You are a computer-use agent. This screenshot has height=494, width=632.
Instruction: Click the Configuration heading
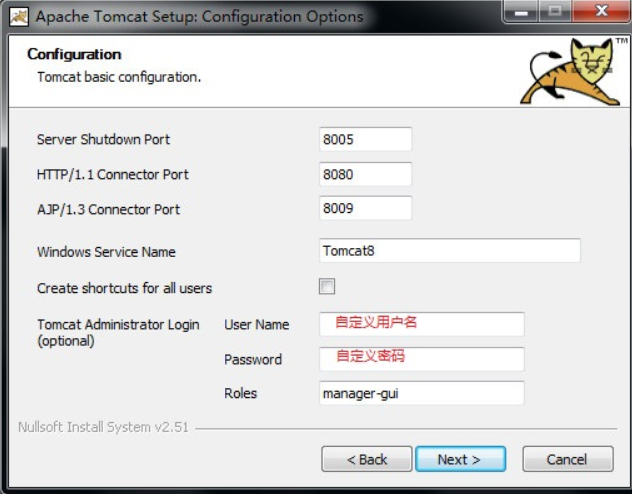pyautogui.click(x=74, y=54)
